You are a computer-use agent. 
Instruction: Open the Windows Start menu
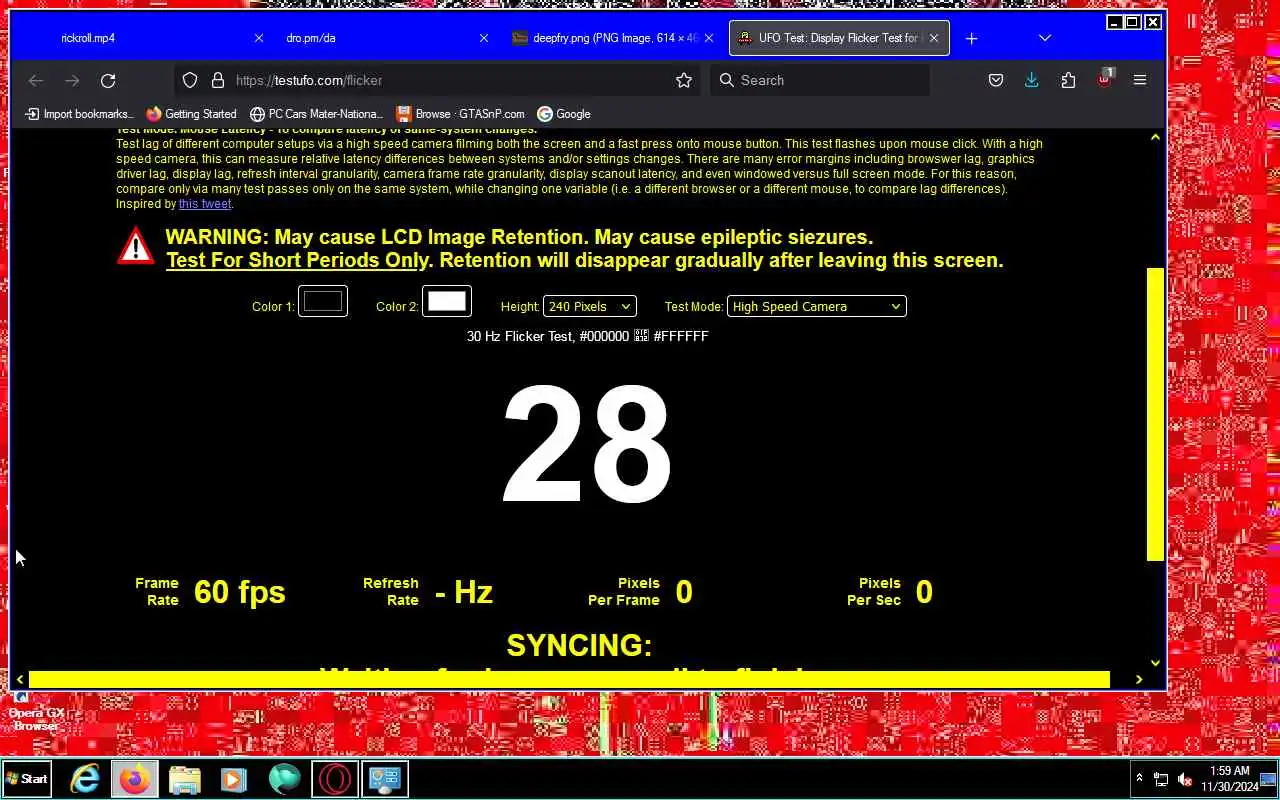tap(27, 778)
